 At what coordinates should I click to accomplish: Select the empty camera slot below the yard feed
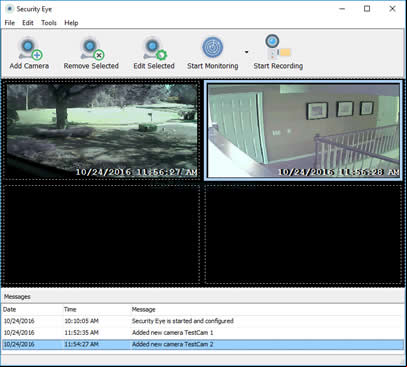102,234
